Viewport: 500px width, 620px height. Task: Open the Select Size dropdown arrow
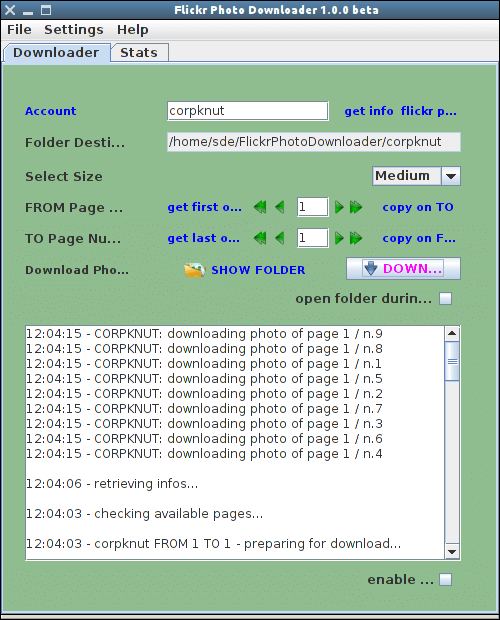coord(451,176)
